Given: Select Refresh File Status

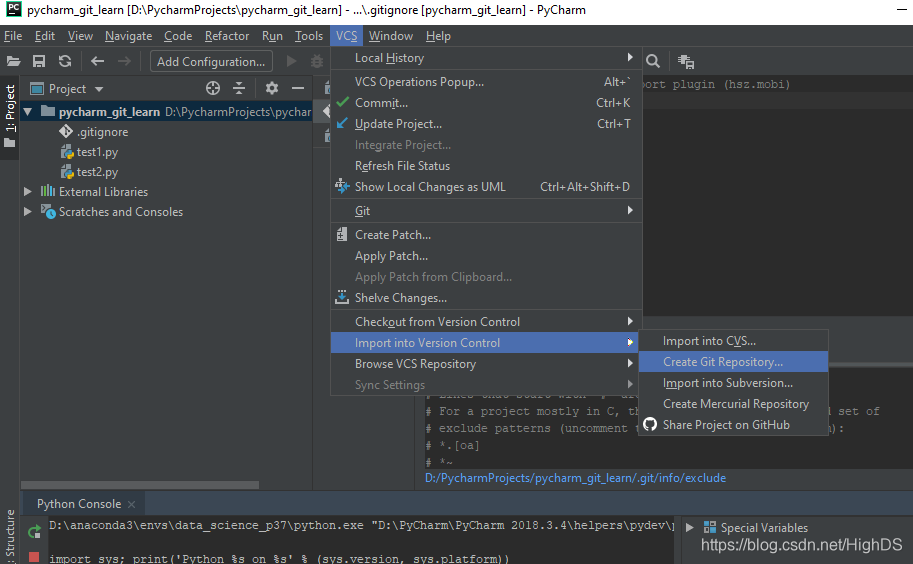Looking at the screenshot, I should [x=486, y=166].
